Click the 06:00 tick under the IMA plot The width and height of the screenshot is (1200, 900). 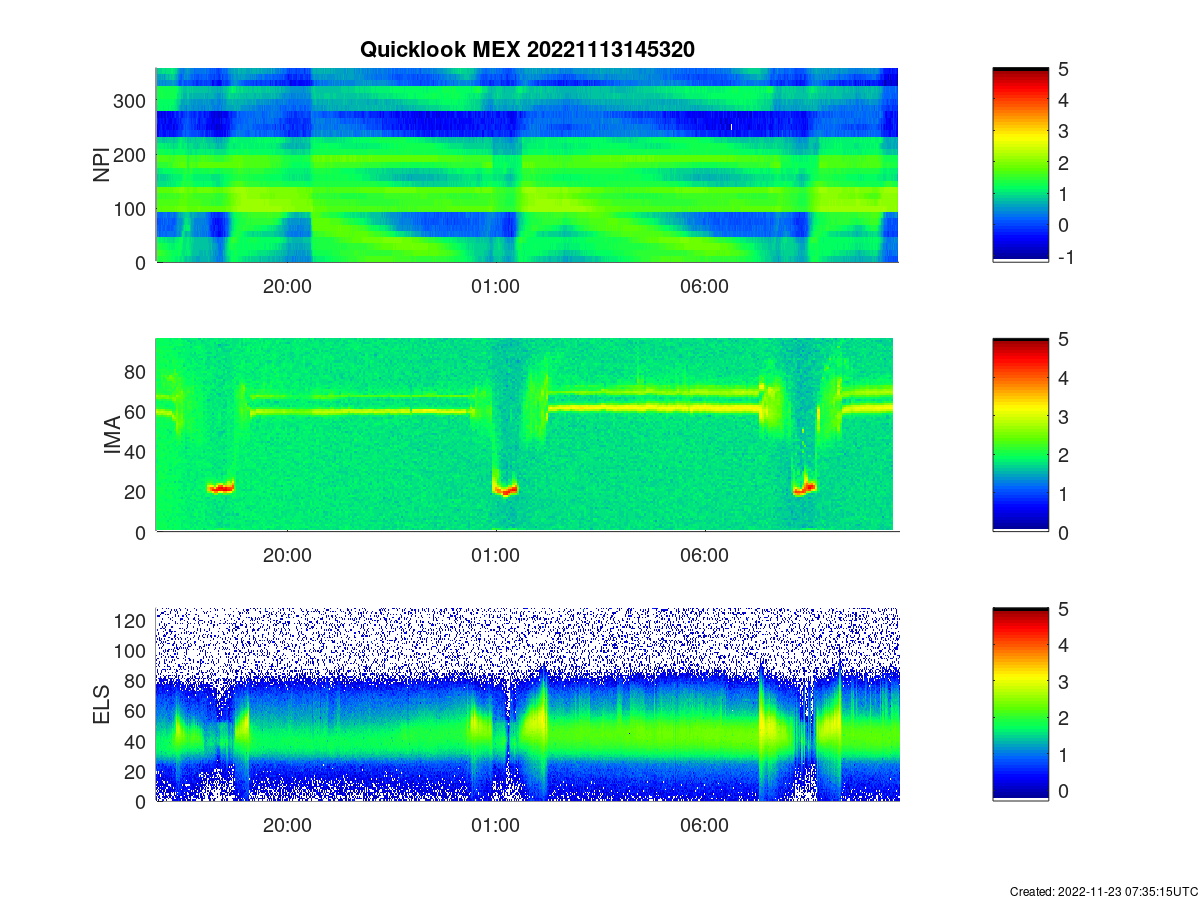coord(704,556)
